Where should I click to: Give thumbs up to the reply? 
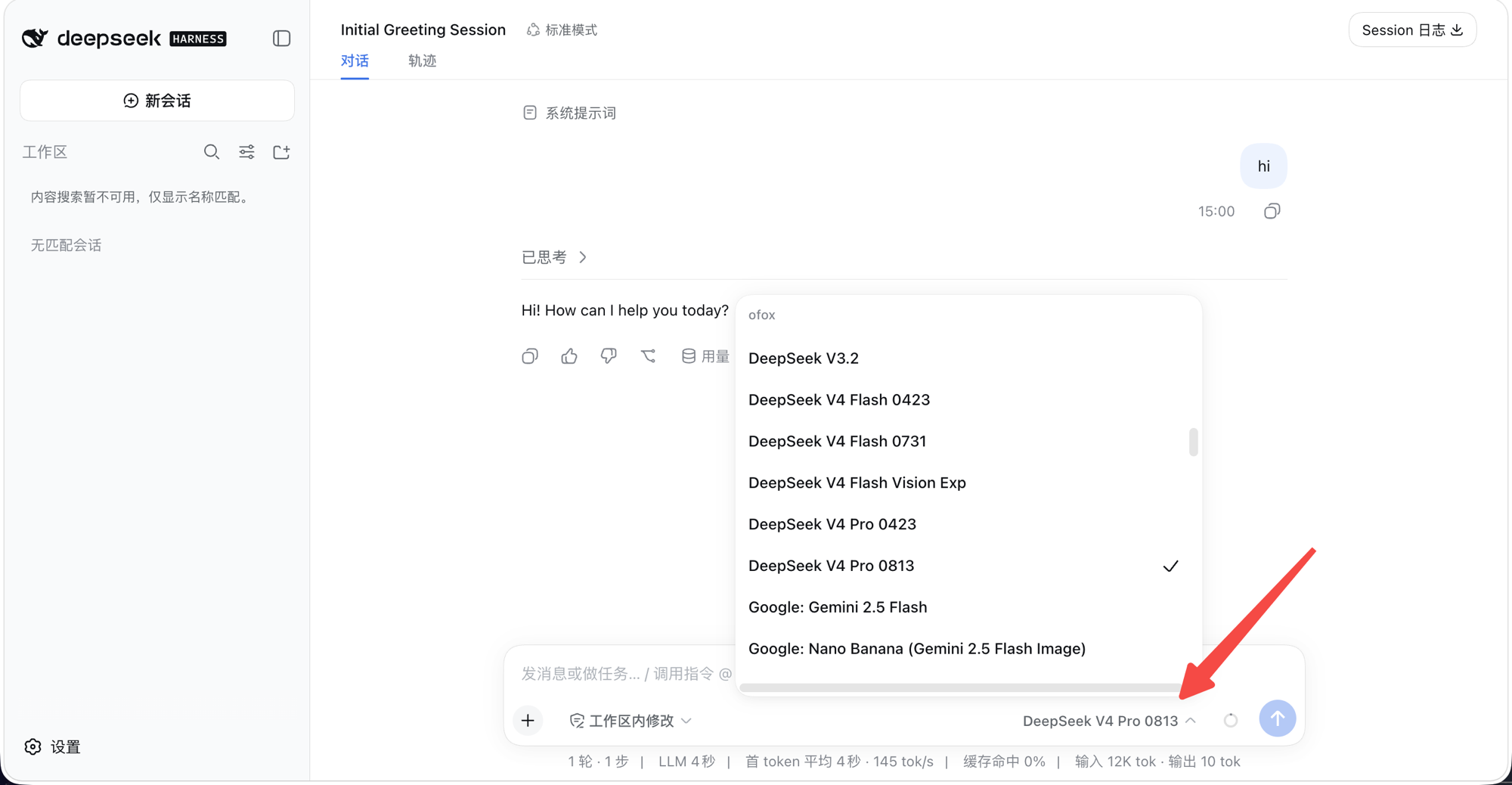click(569, 356)
